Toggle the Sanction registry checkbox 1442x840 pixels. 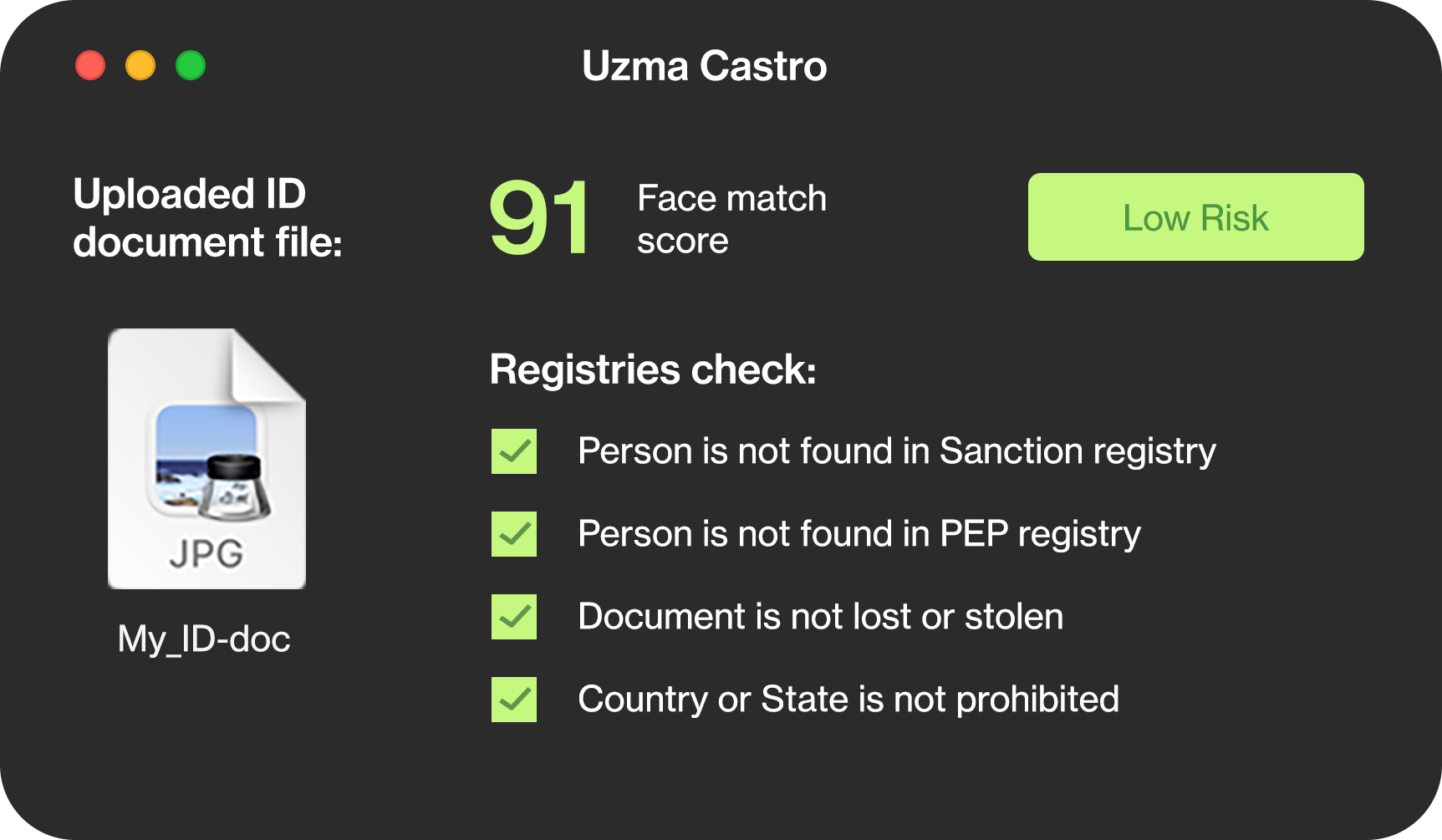tap(514, 451)
